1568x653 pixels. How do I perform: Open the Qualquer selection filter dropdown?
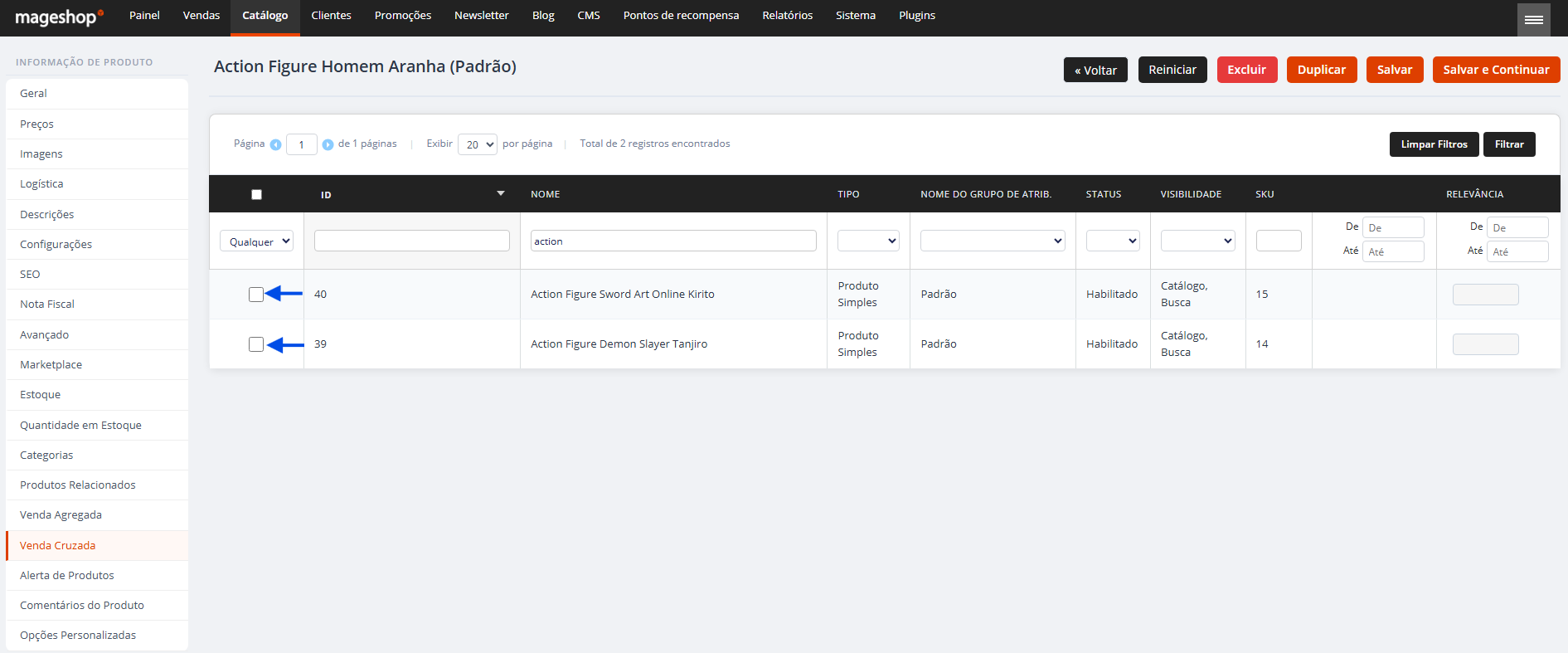click(256, 241)
